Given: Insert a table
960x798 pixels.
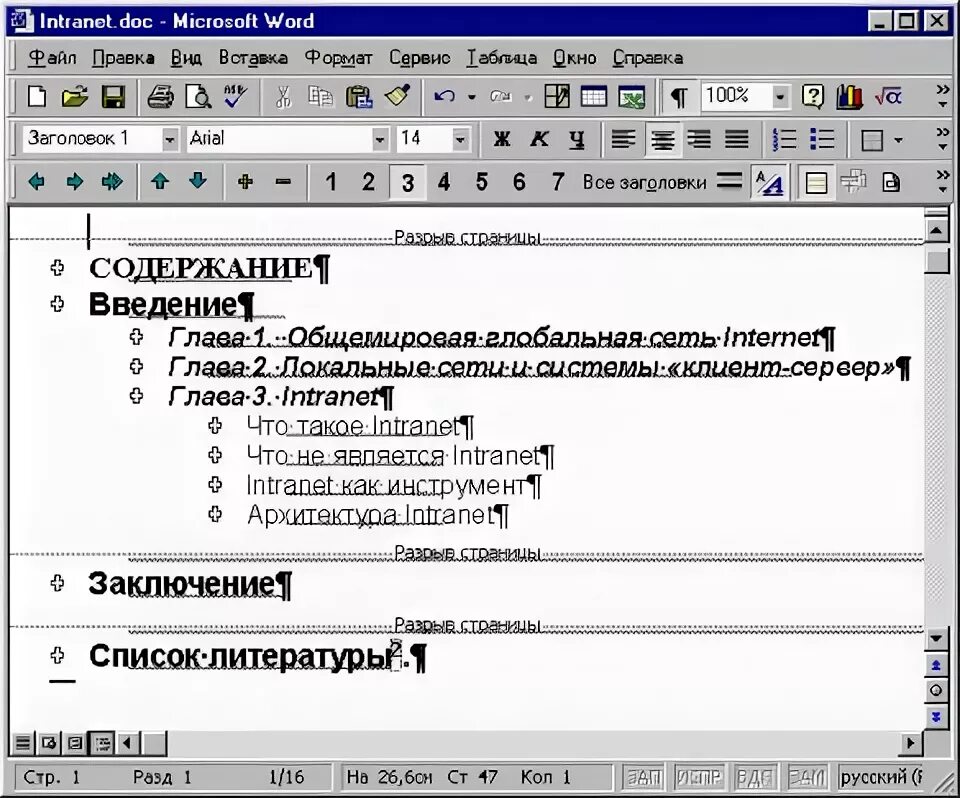Looking at the screenshot, I should (x=593, y=97).
